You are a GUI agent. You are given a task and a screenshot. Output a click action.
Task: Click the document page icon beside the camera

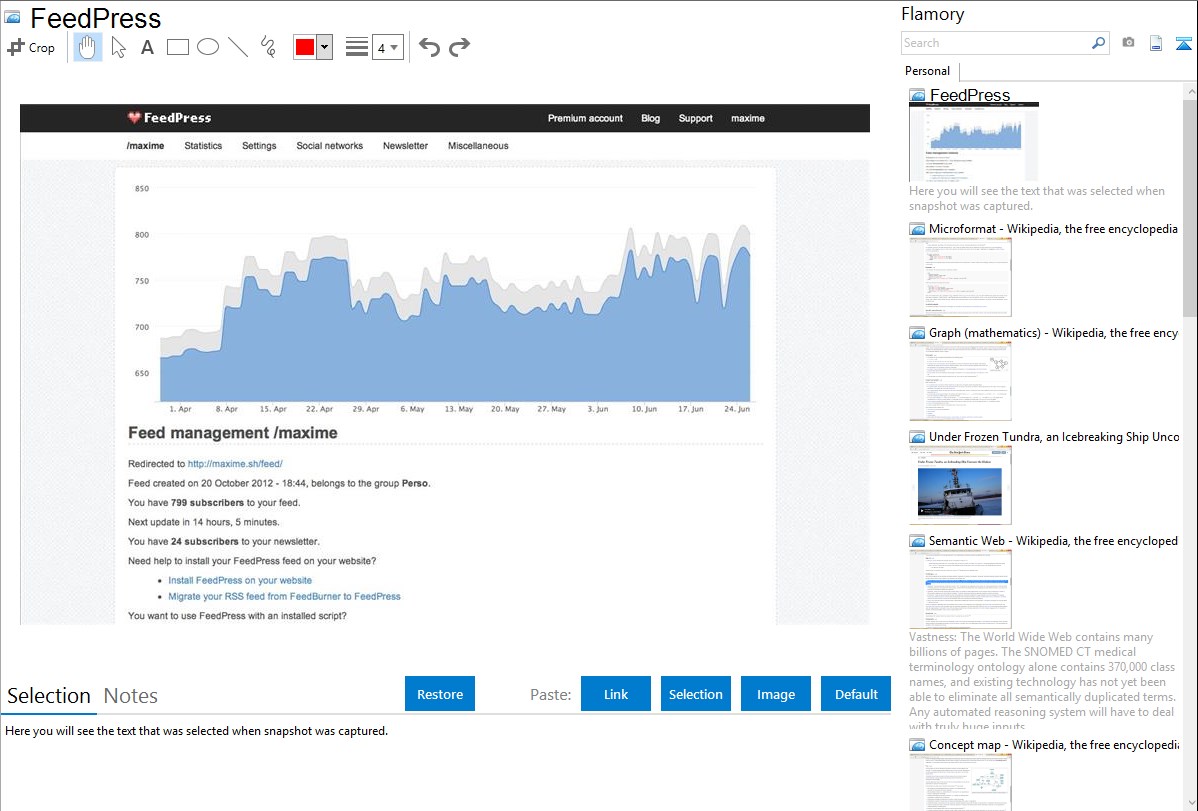point(1156,43)
